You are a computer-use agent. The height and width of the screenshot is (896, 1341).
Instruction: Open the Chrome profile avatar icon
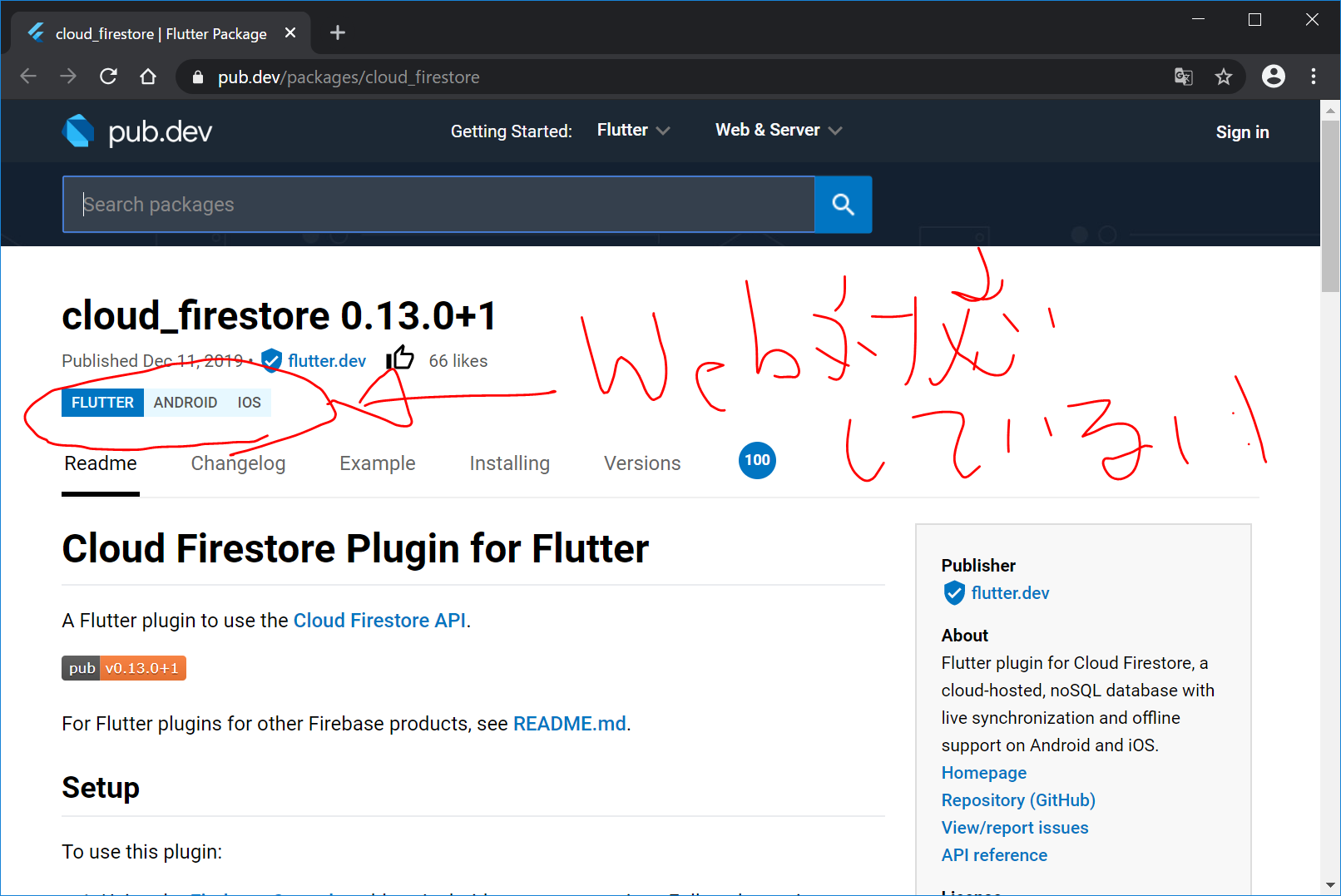coord(1273,77)
